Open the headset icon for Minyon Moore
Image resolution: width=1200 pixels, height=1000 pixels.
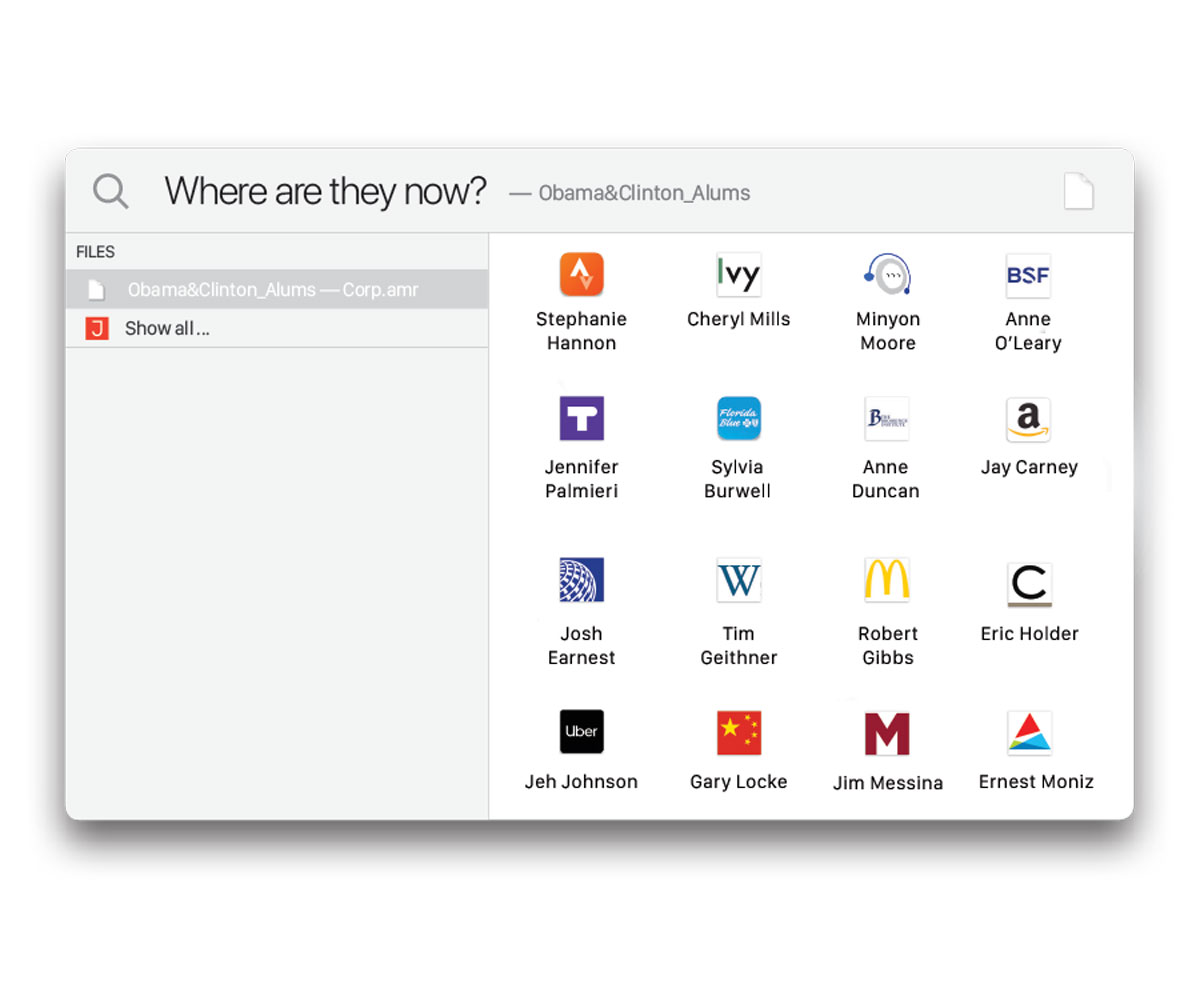(x=887, y=274)
